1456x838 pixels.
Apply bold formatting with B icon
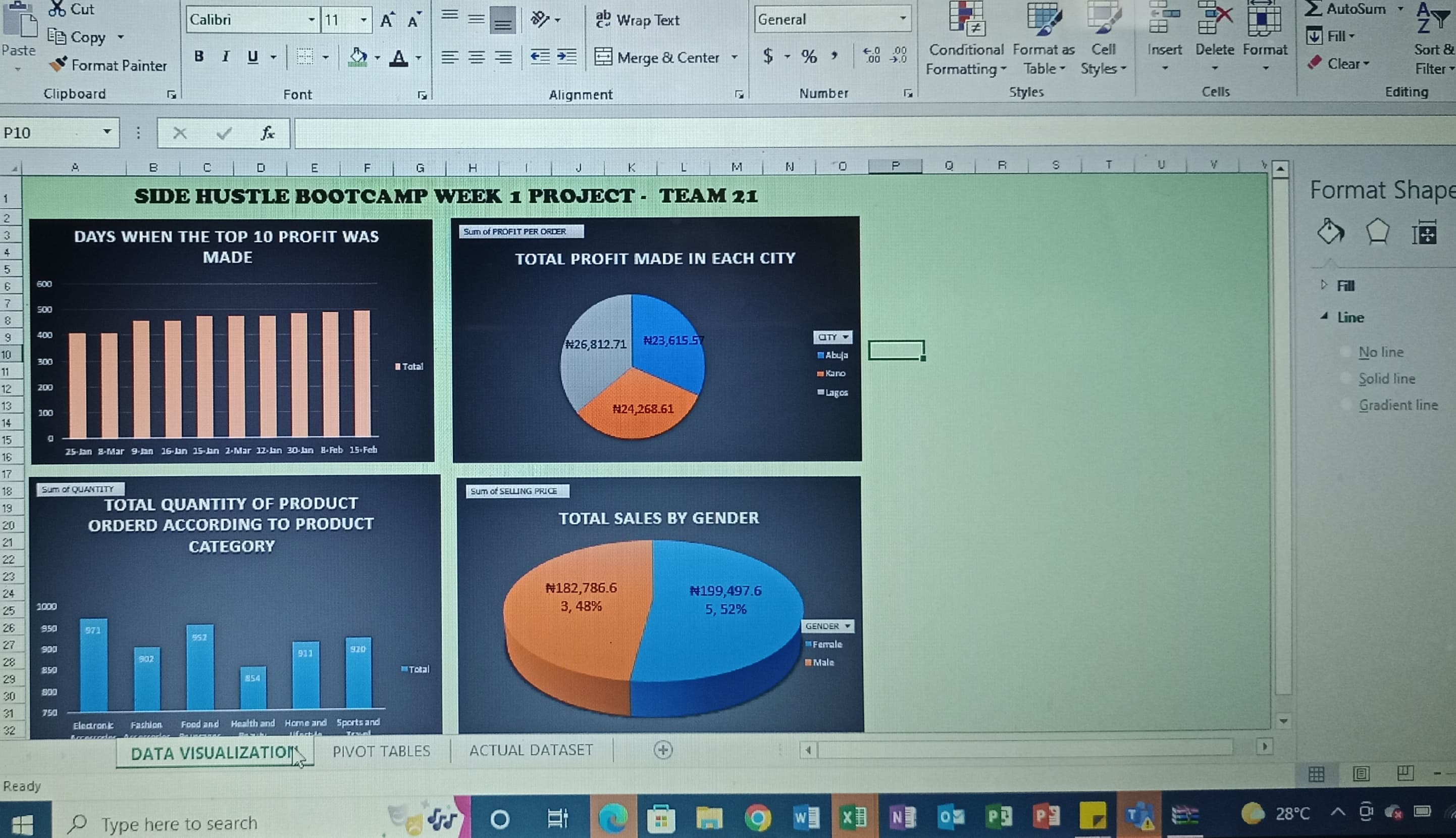[199, 57]
